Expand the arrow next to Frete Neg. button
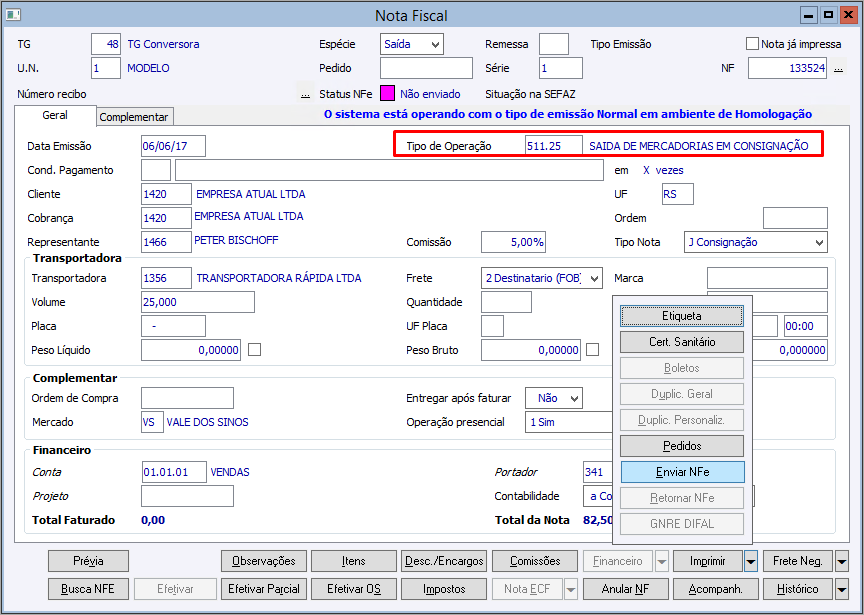This screenshot has height=615, width=864. tap(841, 562)
